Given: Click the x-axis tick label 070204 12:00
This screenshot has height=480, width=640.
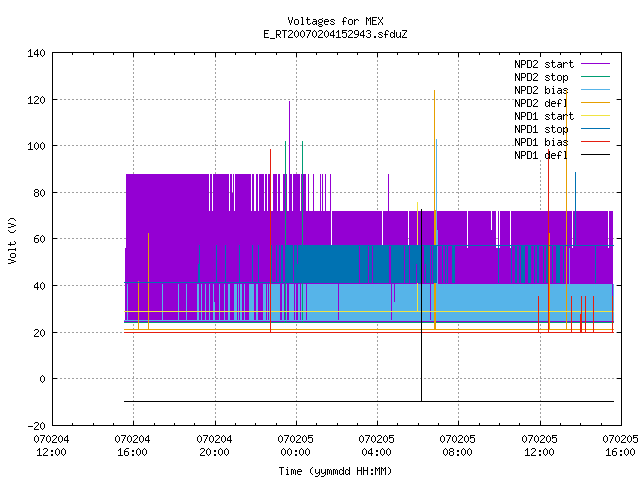Looking at the screenshot, I should coord(51,446).
